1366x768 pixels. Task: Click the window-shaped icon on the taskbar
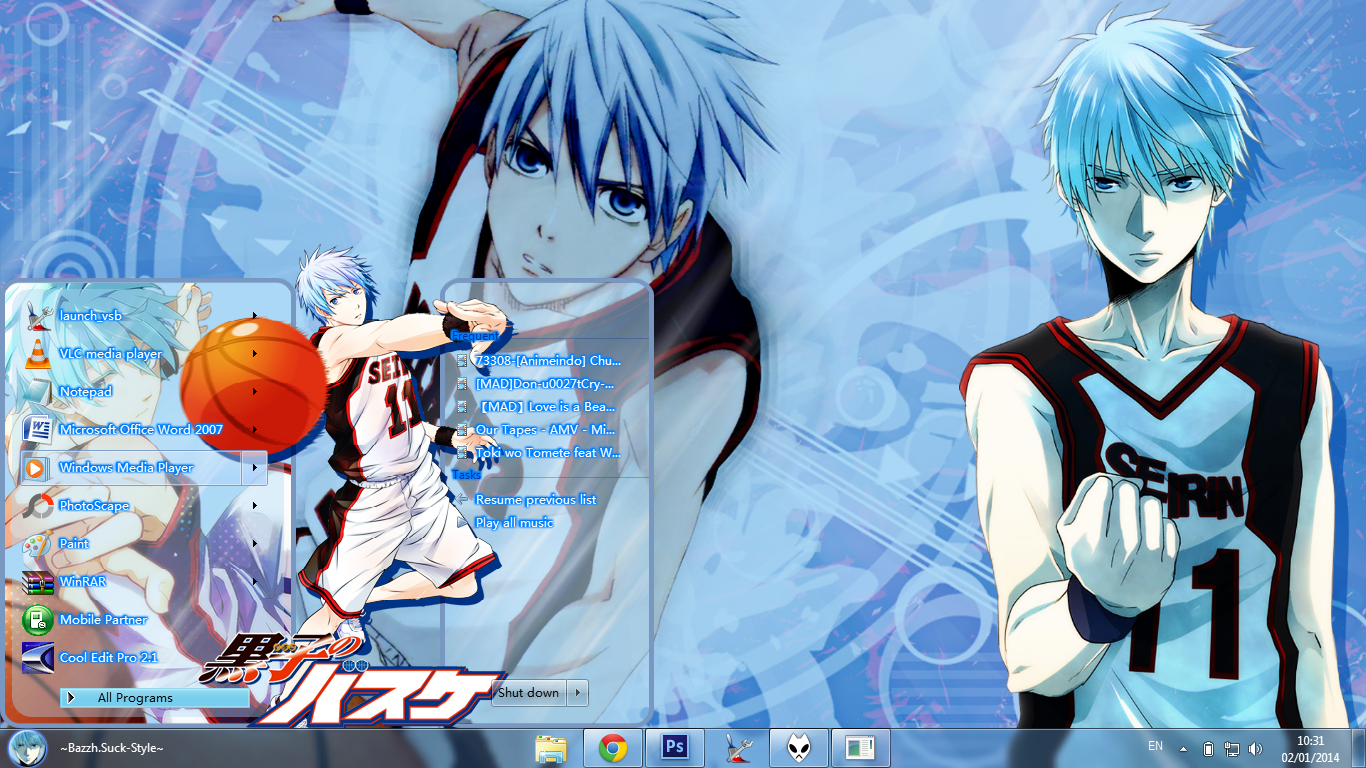point(860,748)
